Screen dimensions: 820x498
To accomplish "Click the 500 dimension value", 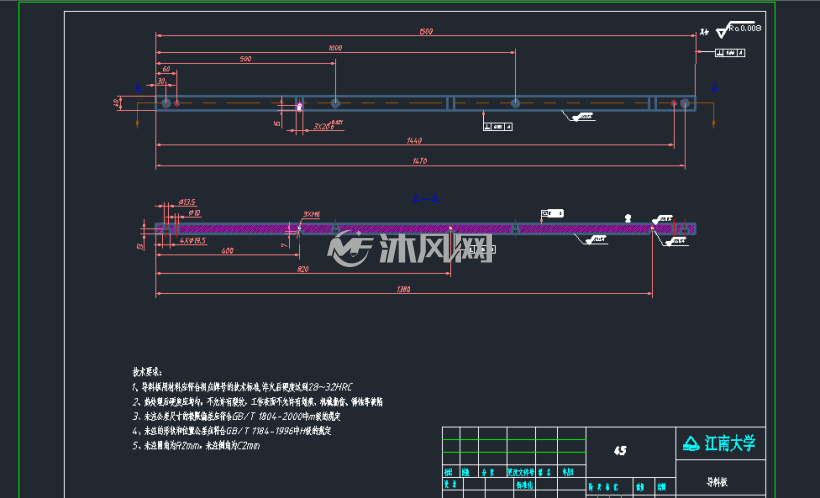I will click(245, 59).
